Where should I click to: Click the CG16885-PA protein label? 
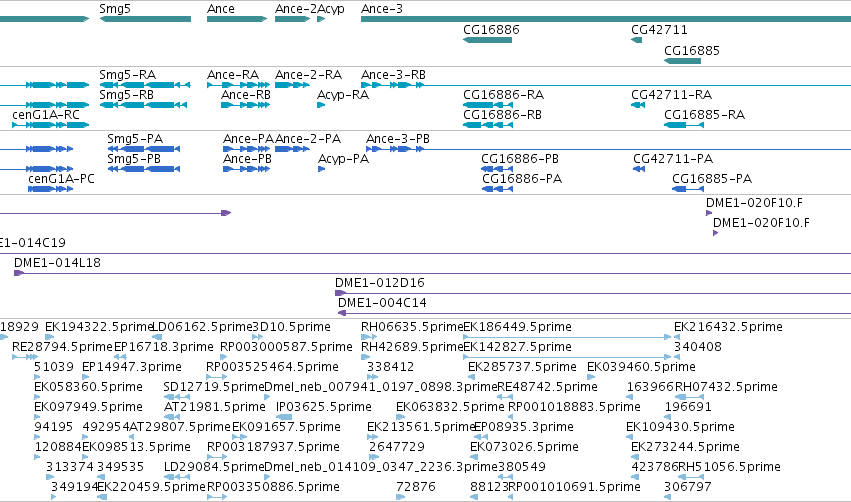point(712,179)
